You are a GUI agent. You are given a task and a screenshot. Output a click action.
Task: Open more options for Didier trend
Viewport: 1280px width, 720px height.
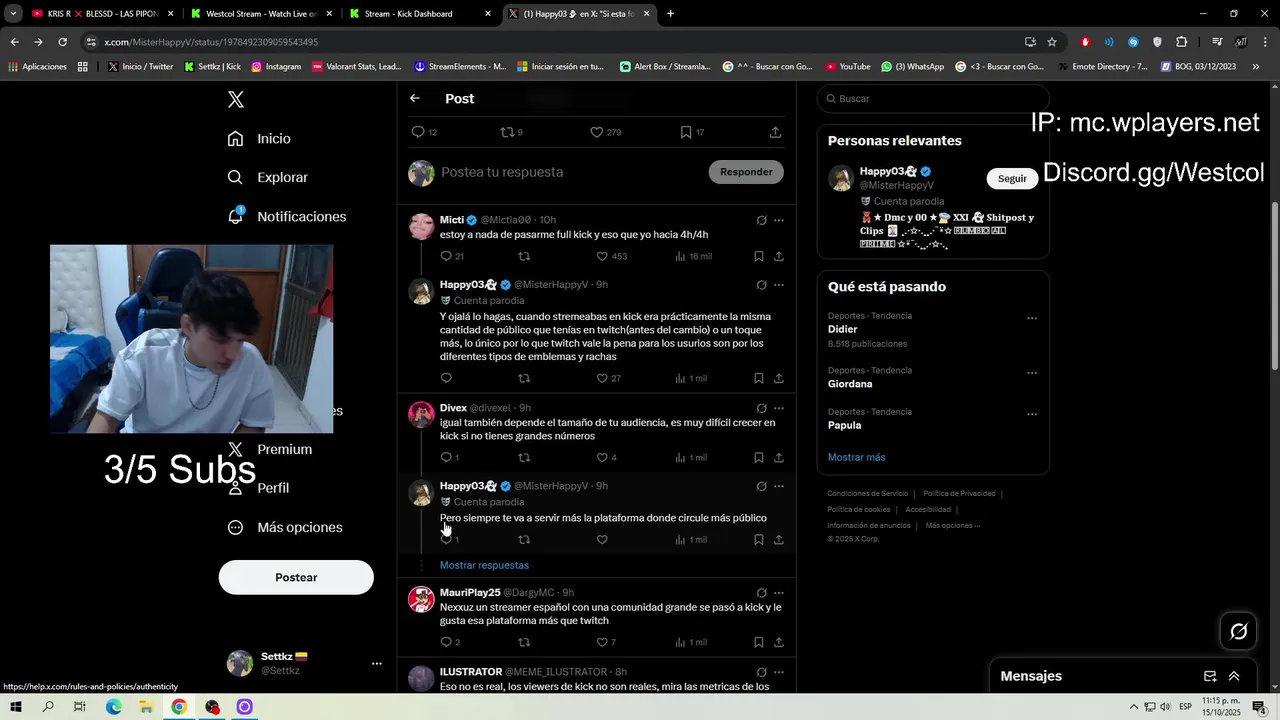tap(1032, 319)
